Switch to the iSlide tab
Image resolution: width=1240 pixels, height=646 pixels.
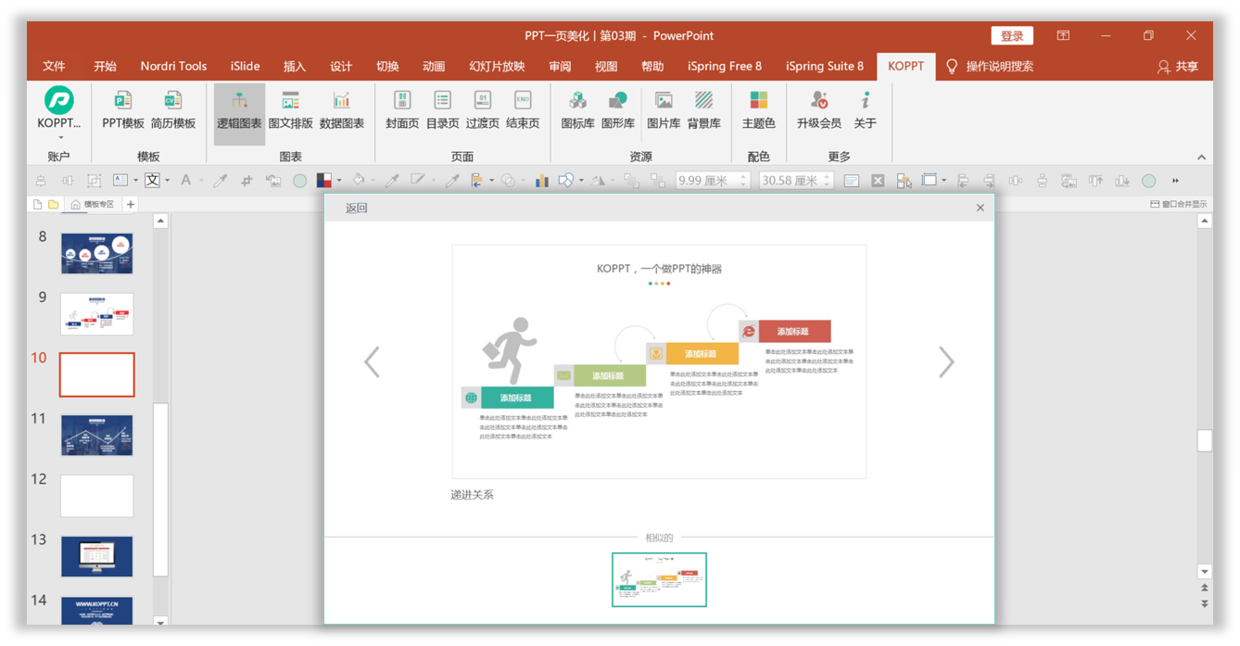[245, 66]
